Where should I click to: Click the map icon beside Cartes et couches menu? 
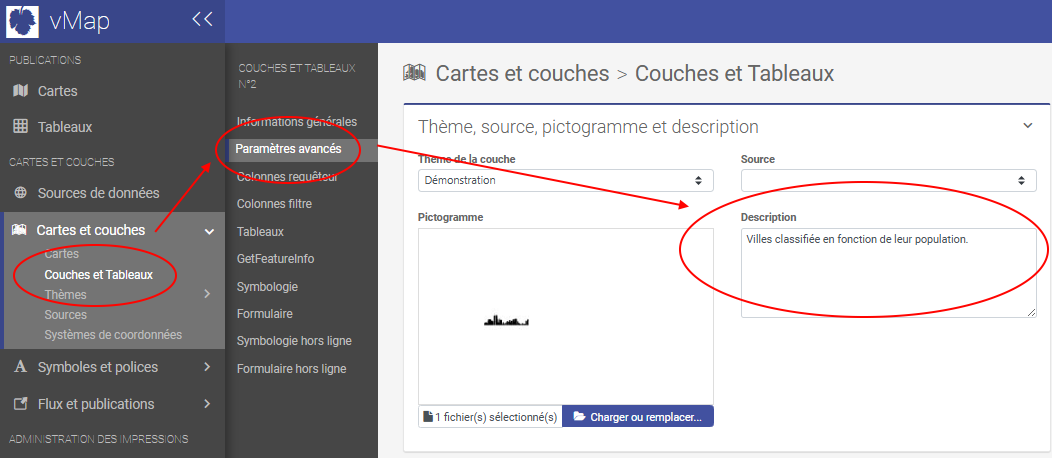pyautogui.click(x=19, y=231)
